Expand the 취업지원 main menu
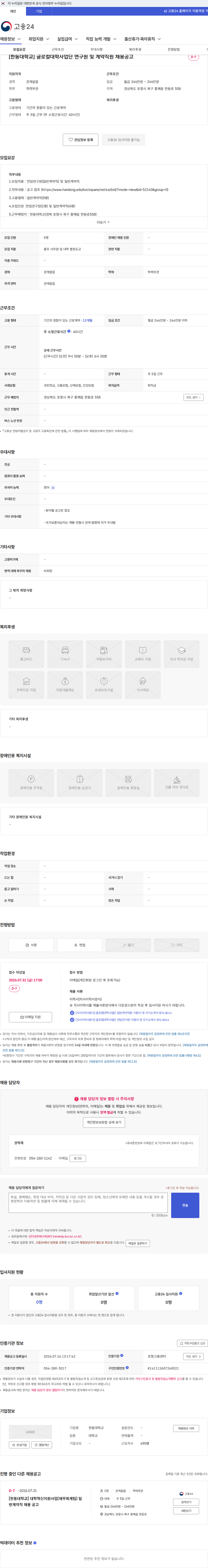This screenshot has width=208, height=1568. pyautogui.click(x=39, y=39)
